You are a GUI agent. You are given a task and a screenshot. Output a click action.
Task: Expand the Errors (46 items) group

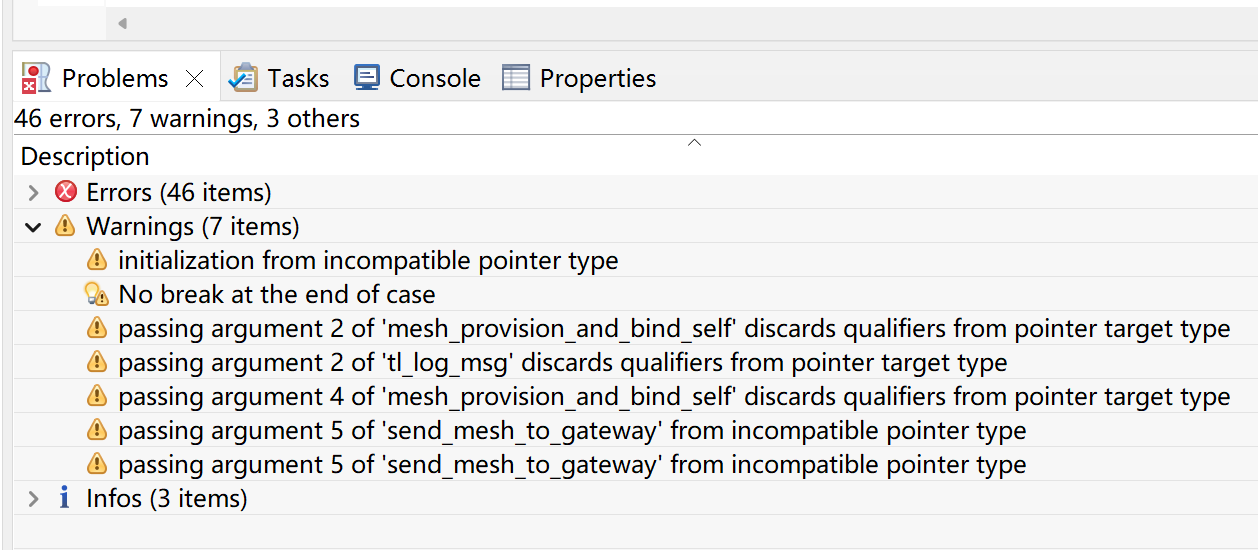point(33,192)
